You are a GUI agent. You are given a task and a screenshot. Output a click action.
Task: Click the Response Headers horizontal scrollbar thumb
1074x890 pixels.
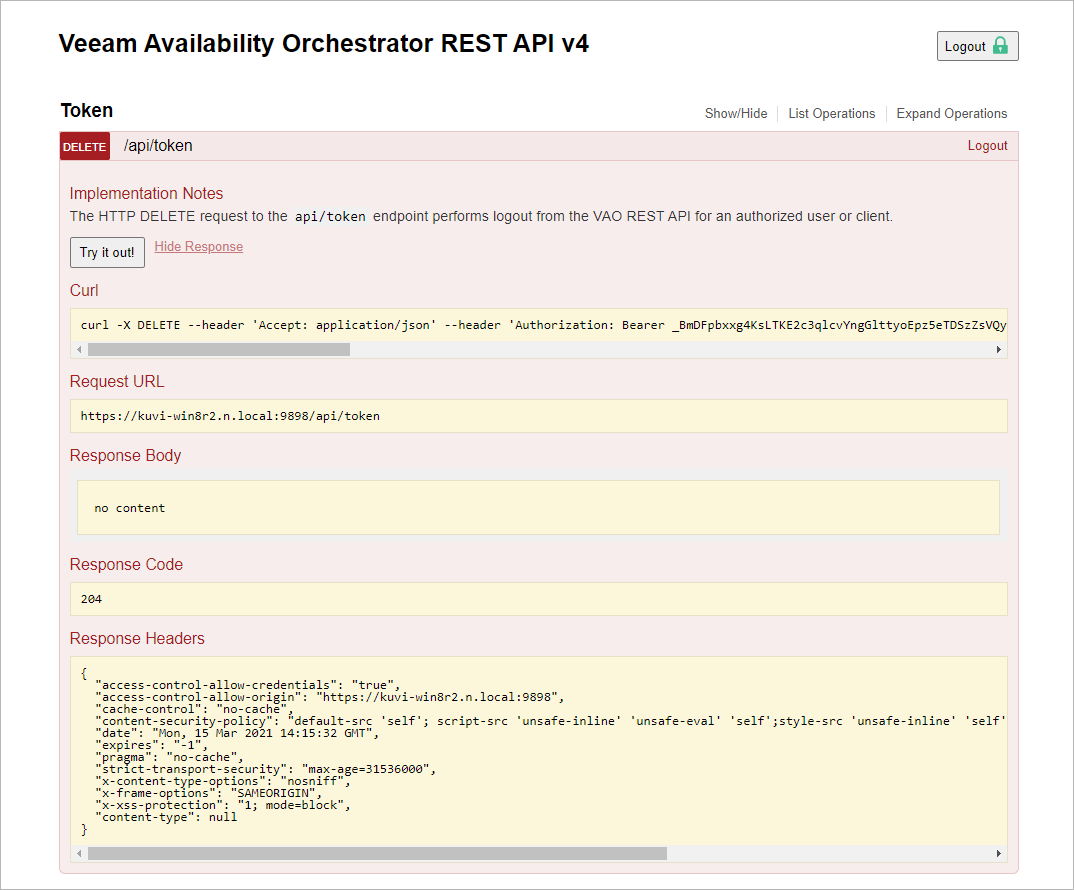pyautogui.click(x=377, y=853)
